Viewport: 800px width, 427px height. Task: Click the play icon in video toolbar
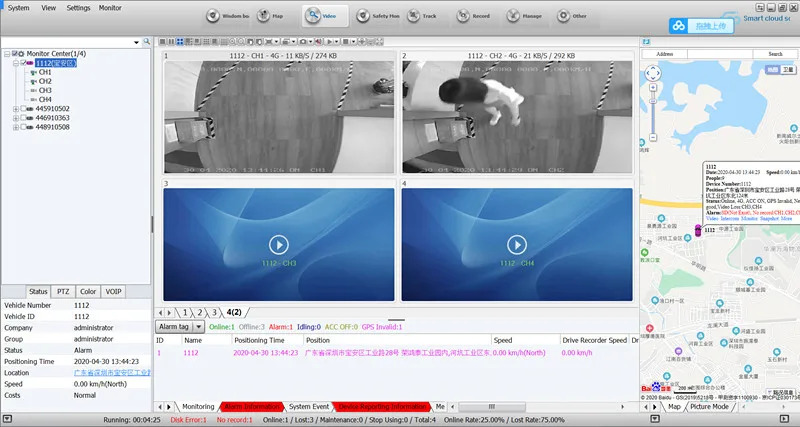pyautogui.click(x=330, y=41)
